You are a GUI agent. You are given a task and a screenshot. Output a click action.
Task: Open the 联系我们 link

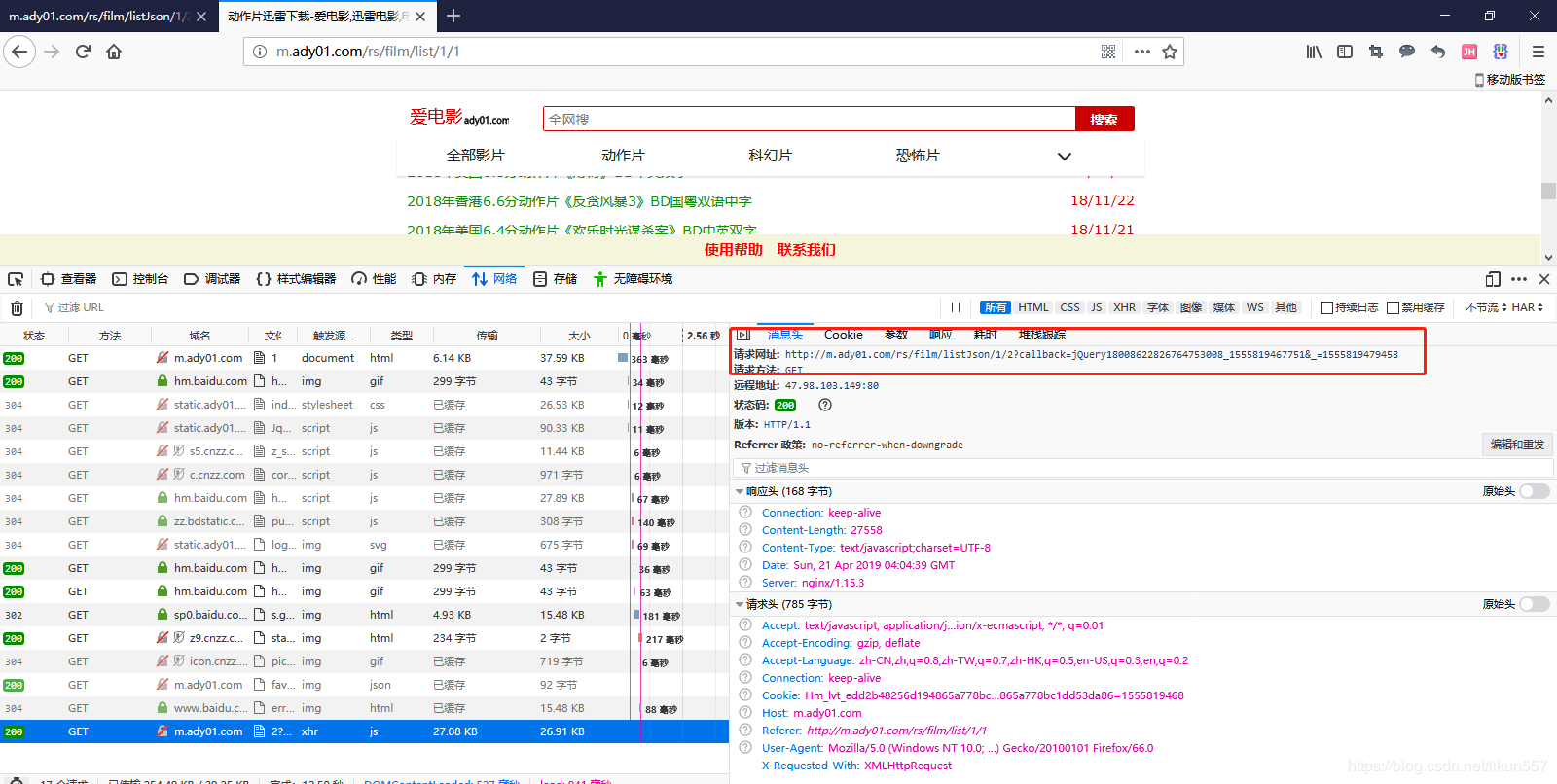pyautogui.click(x=807, y=250)
